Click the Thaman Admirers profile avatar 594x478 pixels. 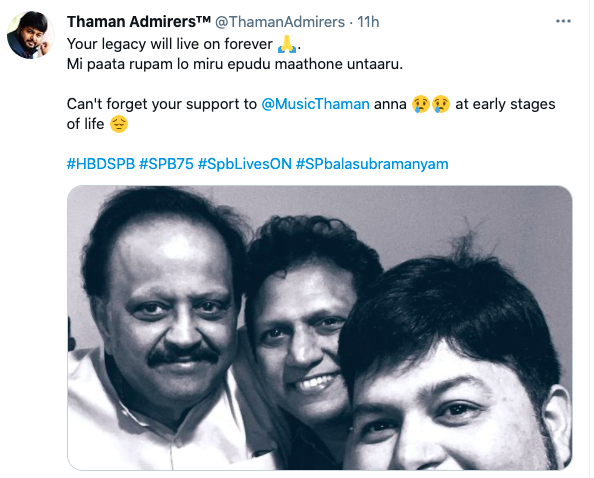pos(31,35)
